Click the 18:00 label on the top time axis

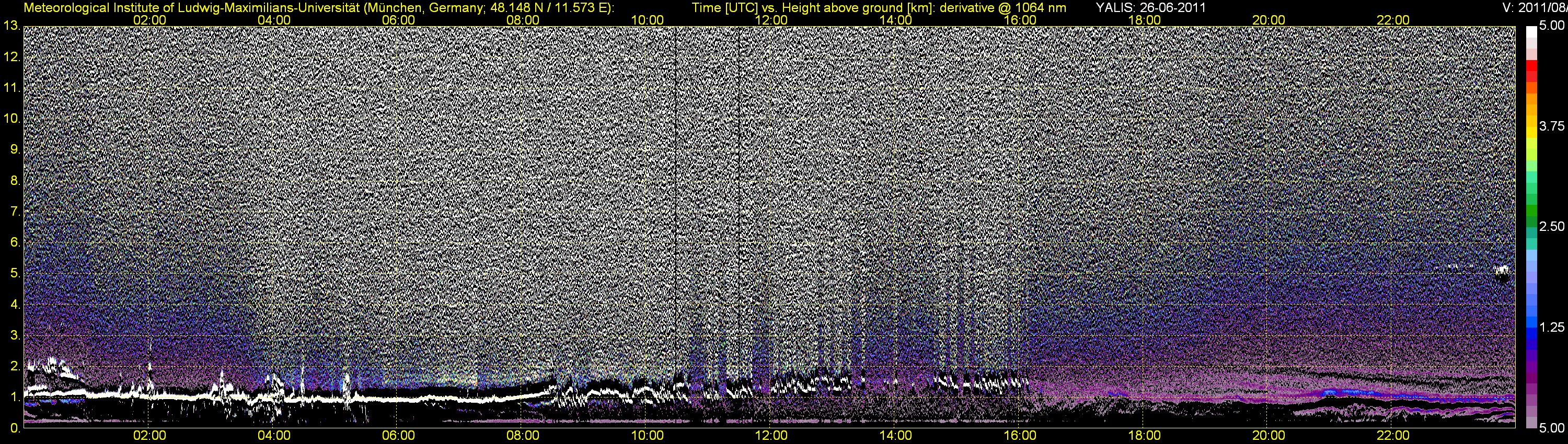click(x=1144, y=20)
